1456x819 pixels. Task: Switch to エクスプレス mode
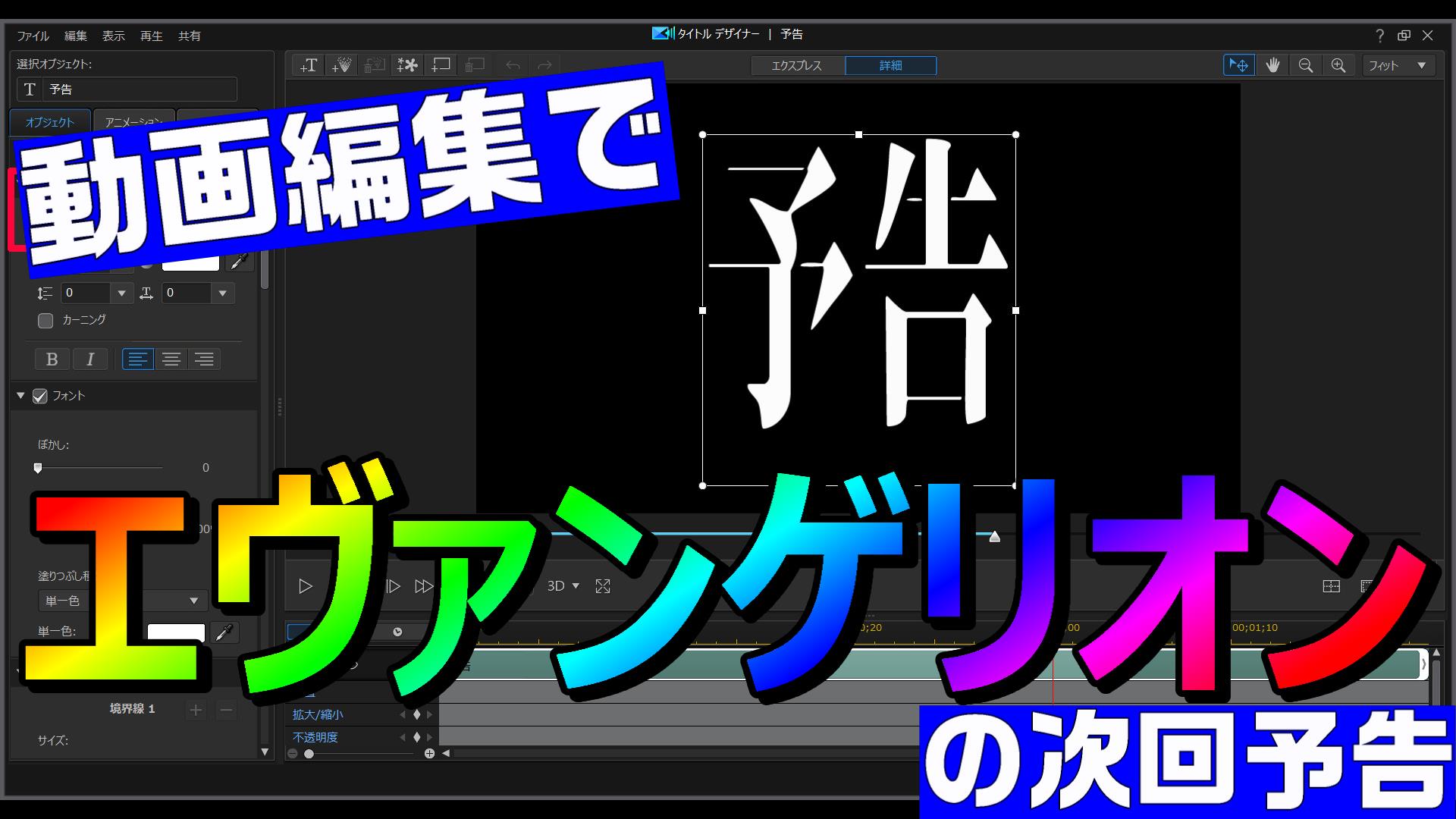tap(796, 66)
